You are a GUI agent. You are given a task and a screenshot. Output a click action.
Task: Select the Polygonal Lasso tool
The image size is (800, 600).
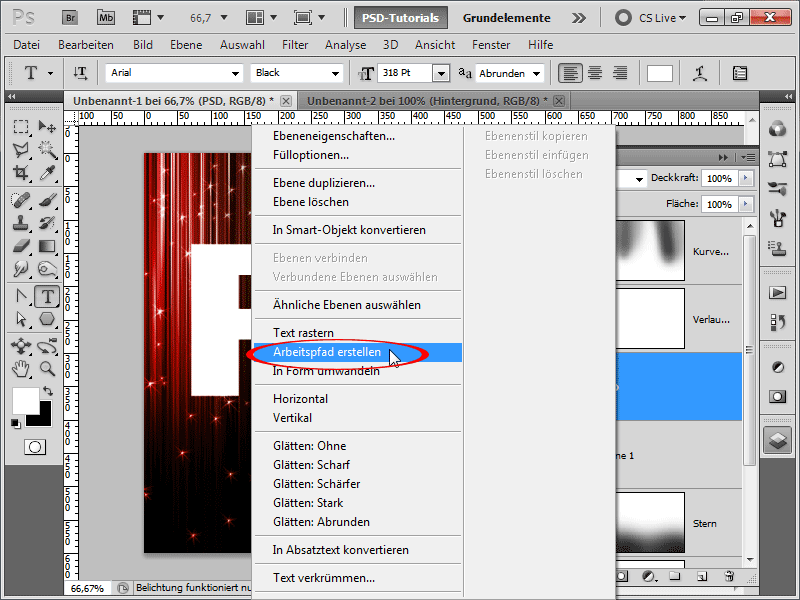[x=21, y=149]
